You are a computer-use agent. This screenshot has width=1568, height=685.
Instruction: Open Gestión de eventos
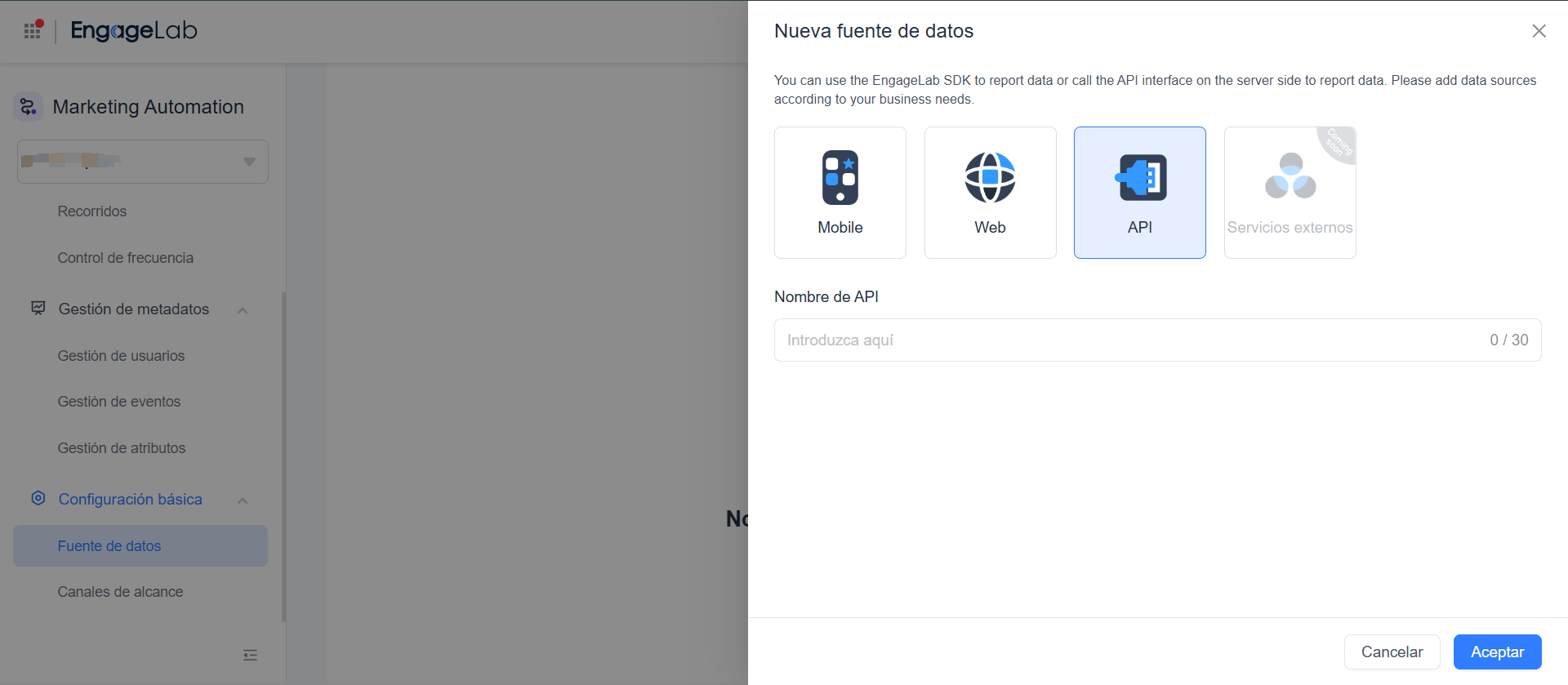tap(119, 402)
